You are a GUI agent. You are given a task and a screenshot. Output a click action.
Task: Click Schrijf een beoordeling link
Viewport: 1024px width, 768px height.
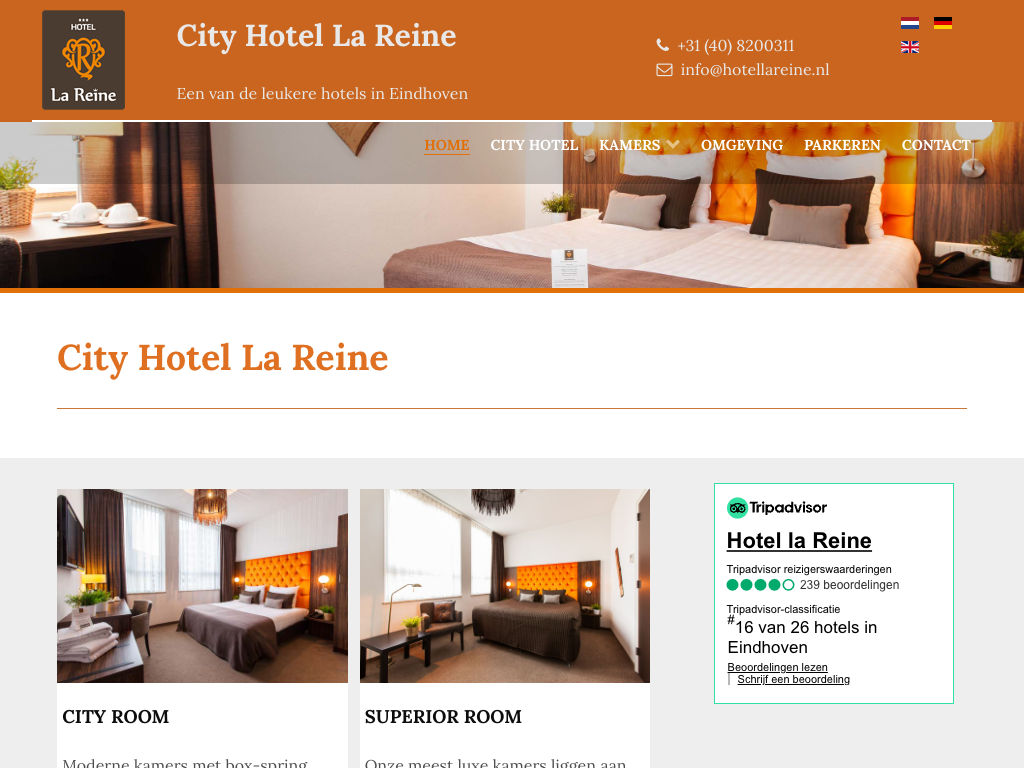(x=793, y=679)
